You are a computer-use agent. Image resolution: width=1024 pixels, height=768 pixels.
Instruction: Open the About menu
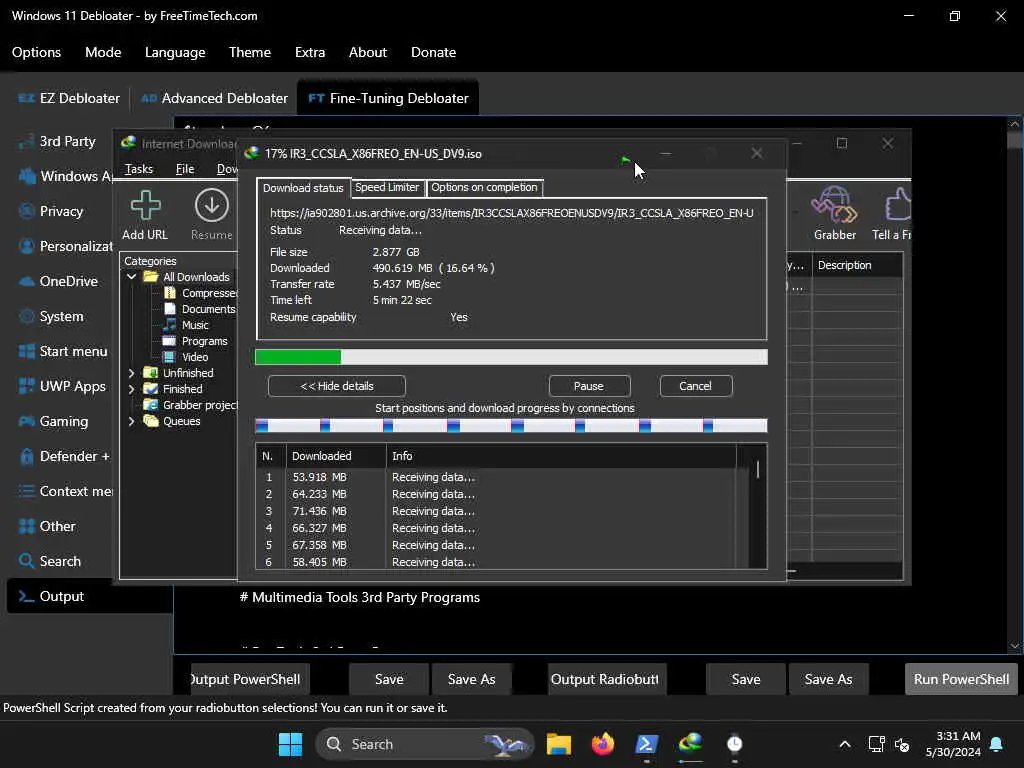point(368,52)
